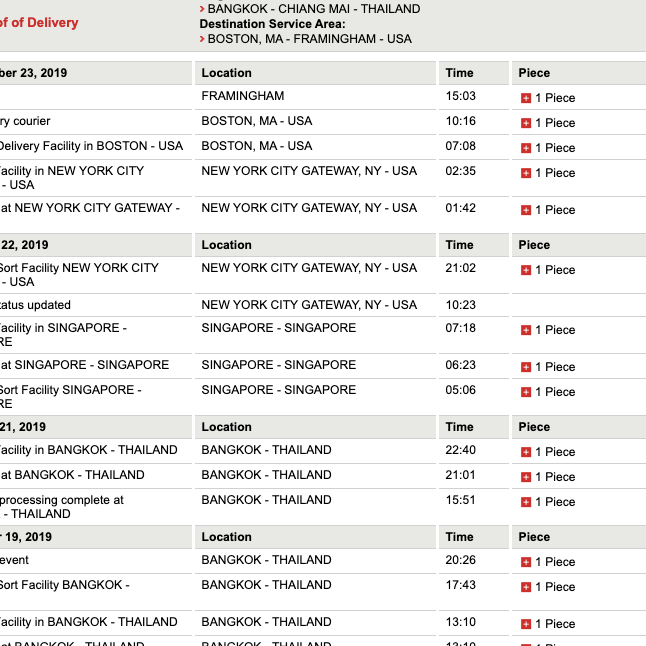Open the Proof of Delivery link
The image size is (646, 646).
38,22
